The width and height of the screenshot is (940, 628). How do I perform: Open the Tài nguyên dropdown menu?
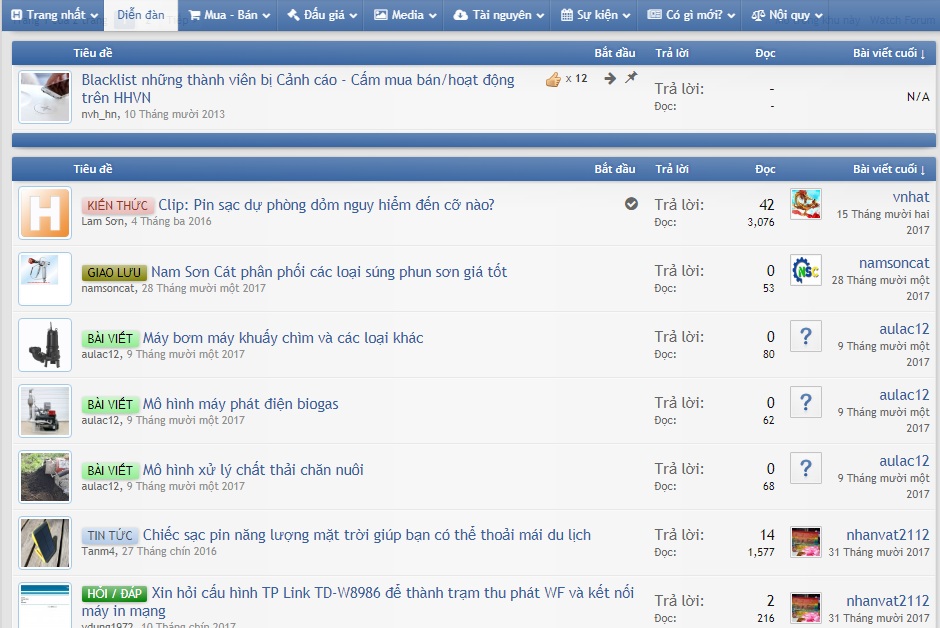pyautogui.click(x=500, y=15)
